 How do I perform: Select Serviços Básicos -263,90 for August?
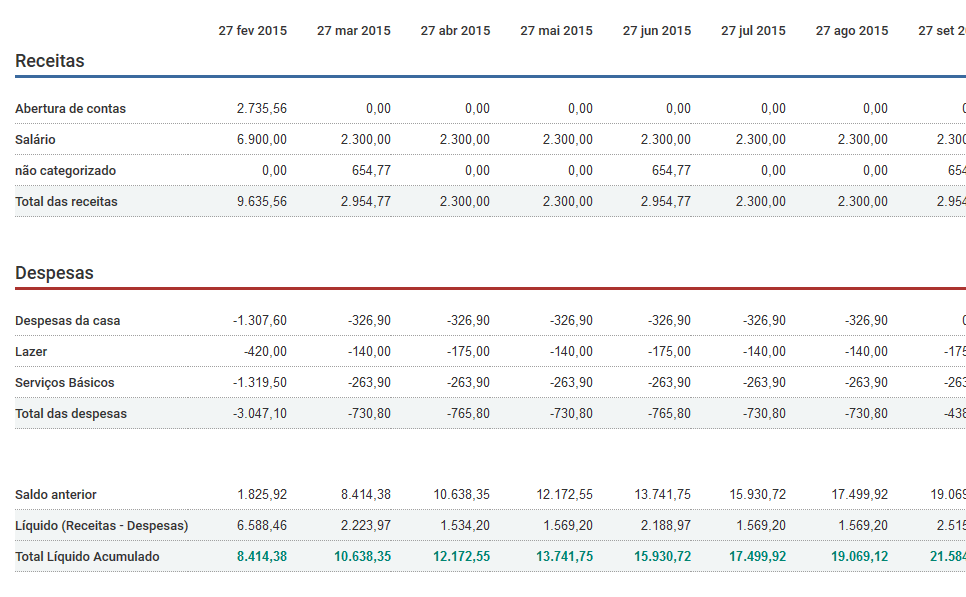point(866,383)
